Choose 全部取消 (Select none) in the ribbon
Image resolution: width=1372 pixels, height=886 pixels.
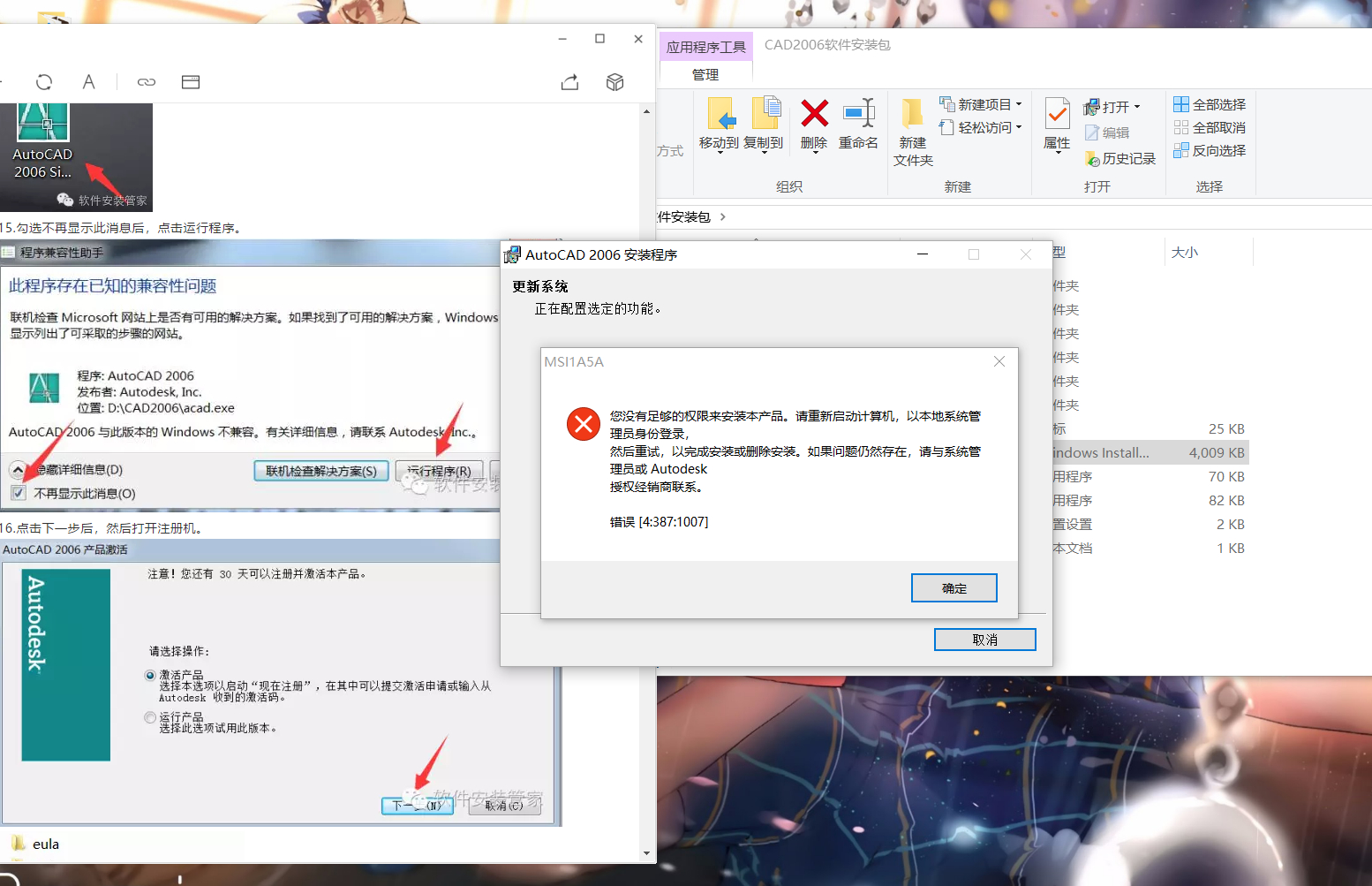pyautogui.click(x=1210, y=127)
